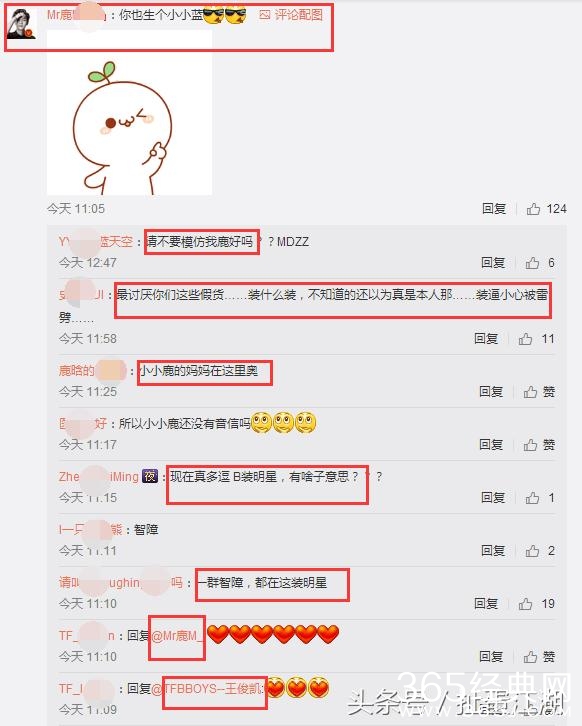
Task: Open the Mr鹿 username at the top
Action: pyautogui.click(x=77, y=15)
